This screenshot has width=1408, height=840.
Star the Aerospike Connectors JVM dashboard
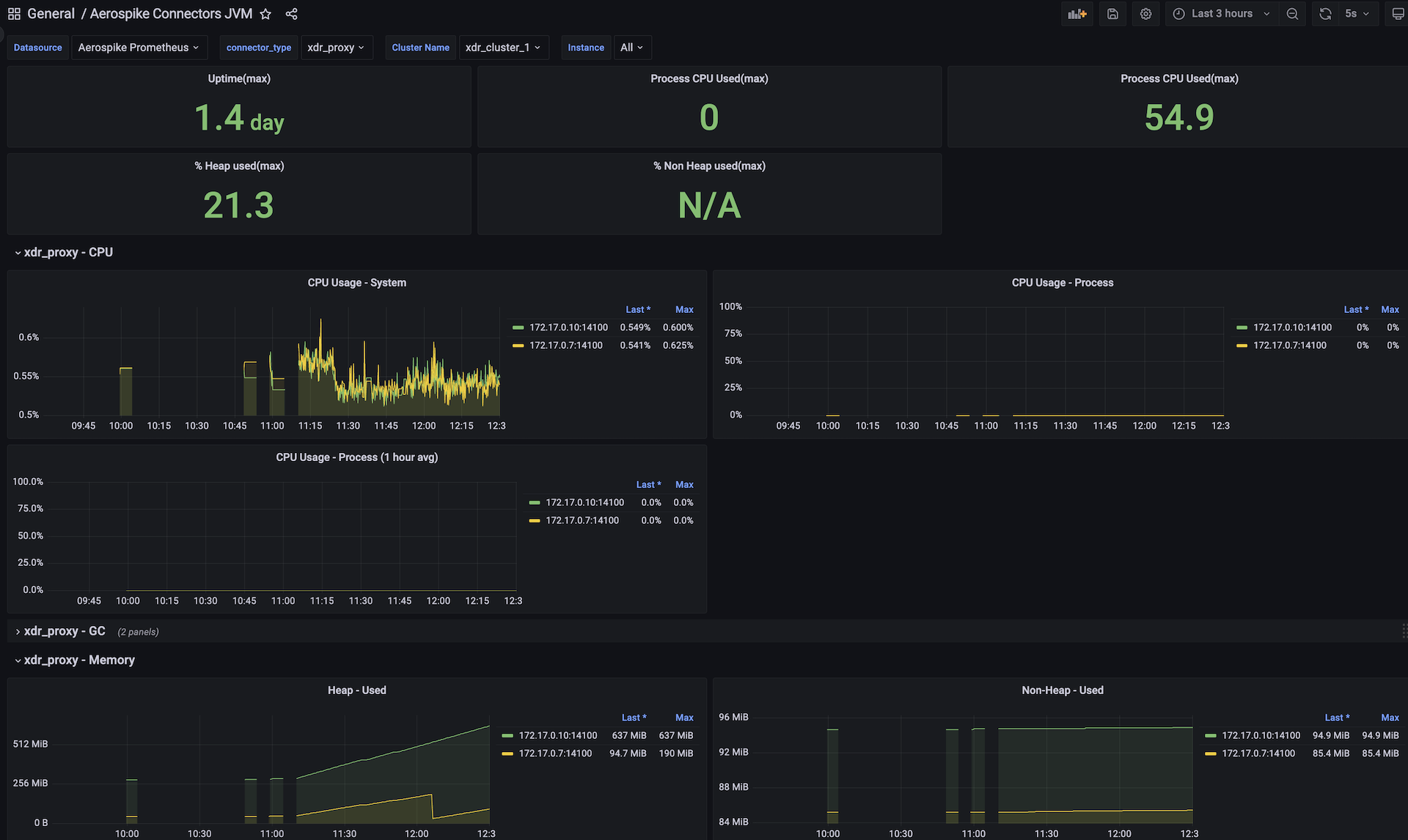point(265,14)
